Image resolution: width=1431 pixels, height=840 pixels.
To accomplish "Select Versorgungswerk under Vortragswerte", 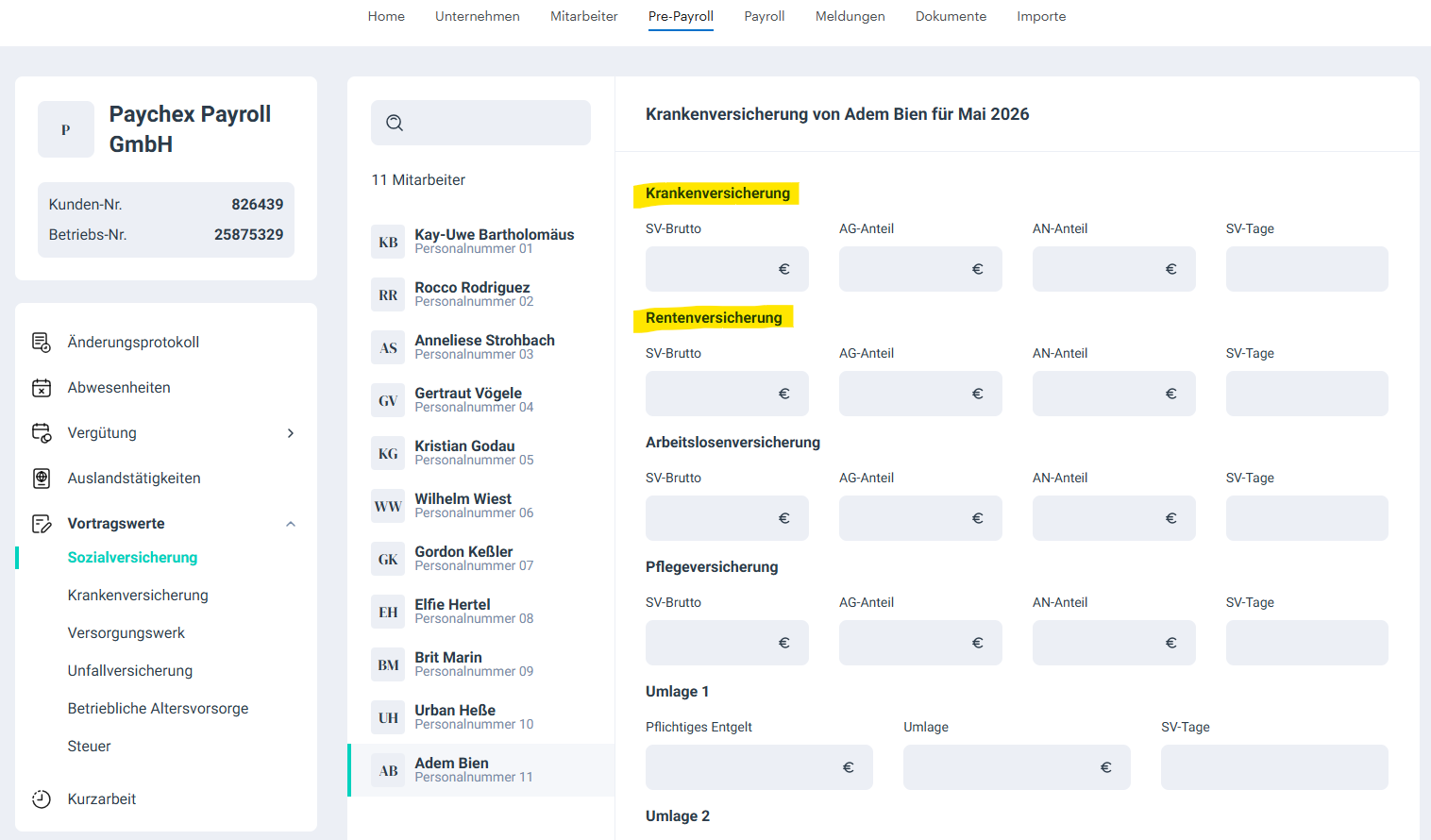I will [x=126, y=632].
